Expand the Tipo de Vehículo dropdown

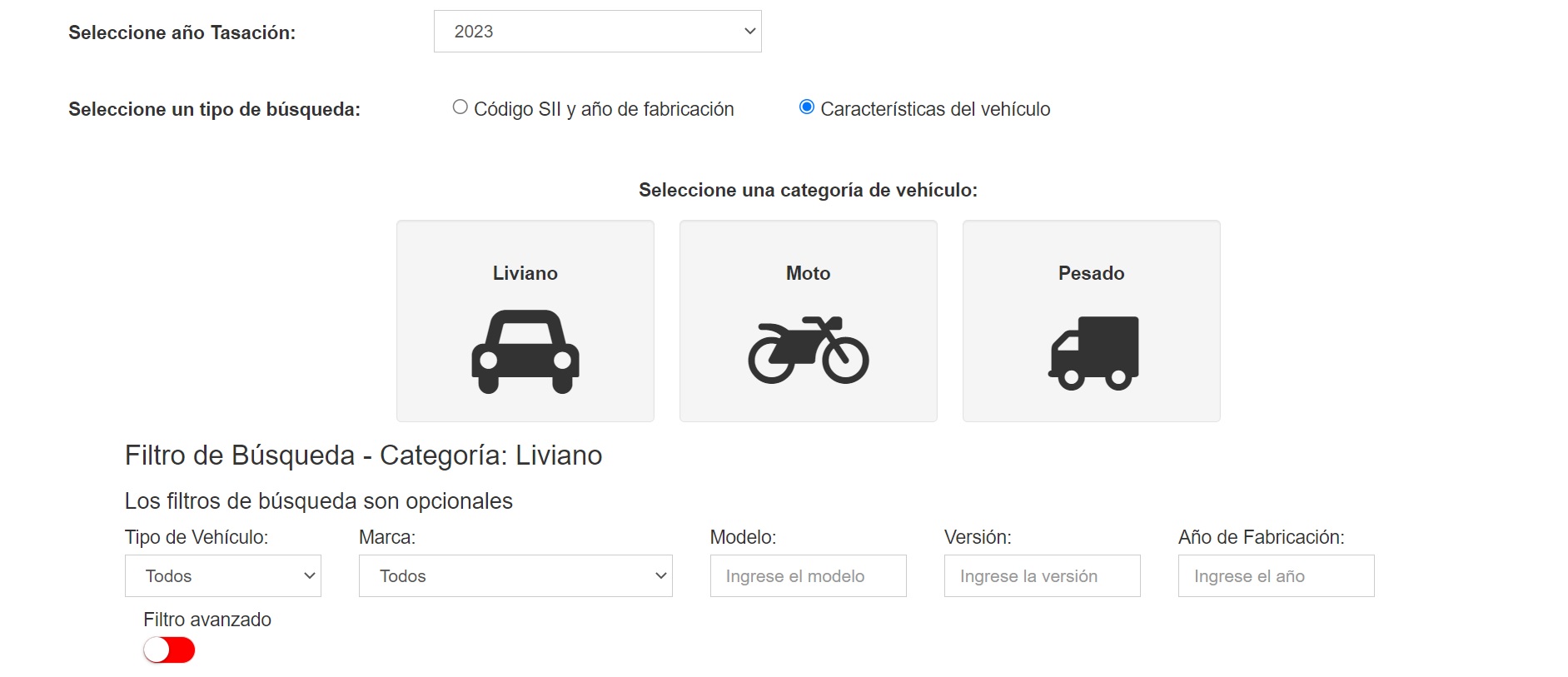pos(222,576)
